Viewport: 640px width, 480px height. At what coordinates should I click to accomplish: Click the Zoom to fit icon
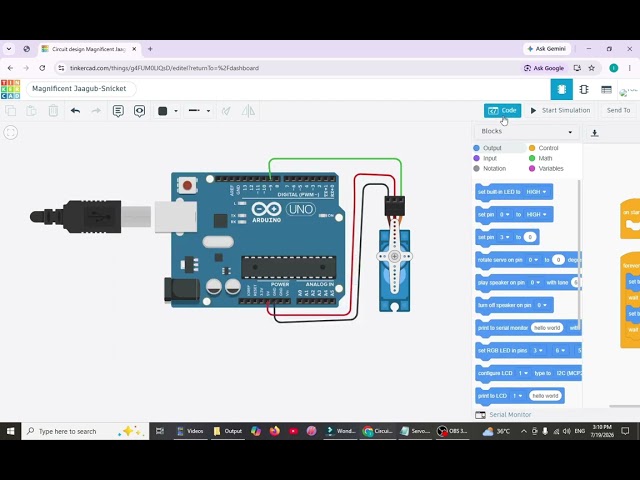coord(11,132)
